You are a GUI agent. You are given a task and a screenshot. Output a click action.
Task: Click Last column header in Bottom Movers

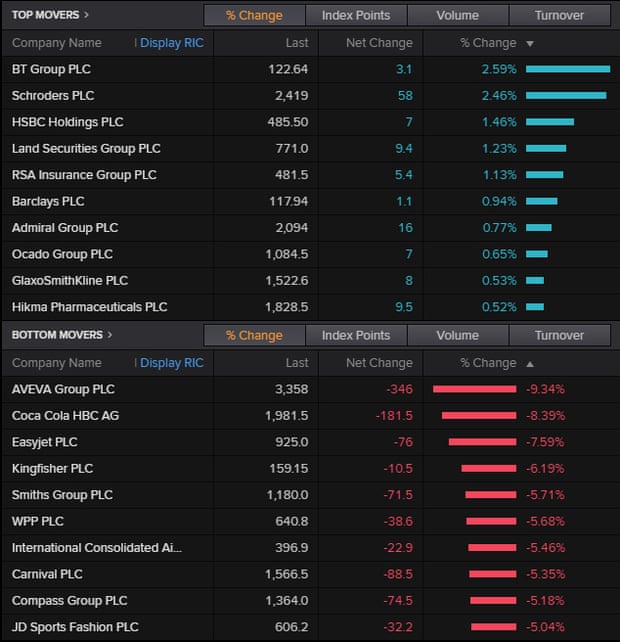pos(297,363)
